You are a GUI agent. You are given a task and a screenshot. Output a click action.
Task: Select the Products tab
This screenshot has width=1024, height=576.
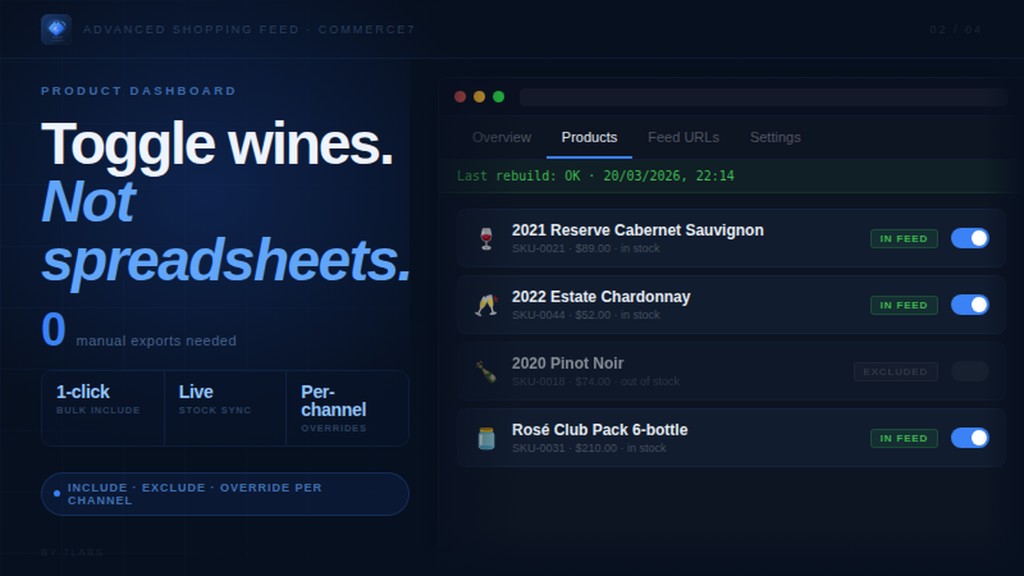pyautogui.click(x=589, y=138)
